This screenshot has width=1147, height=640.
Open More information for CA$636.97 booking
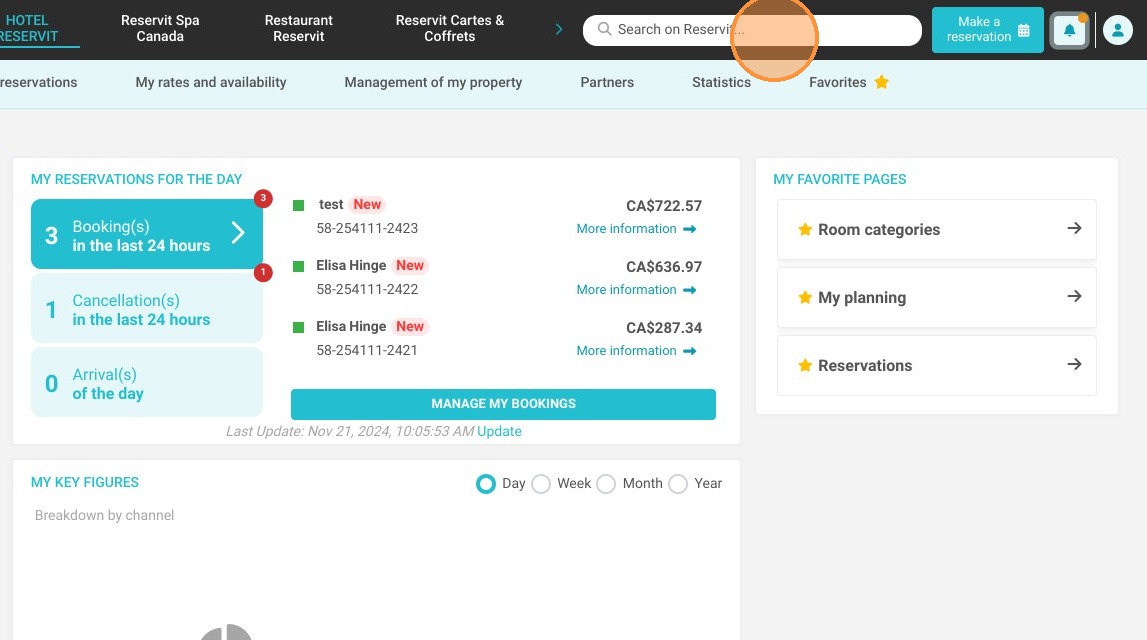point(636,290)
